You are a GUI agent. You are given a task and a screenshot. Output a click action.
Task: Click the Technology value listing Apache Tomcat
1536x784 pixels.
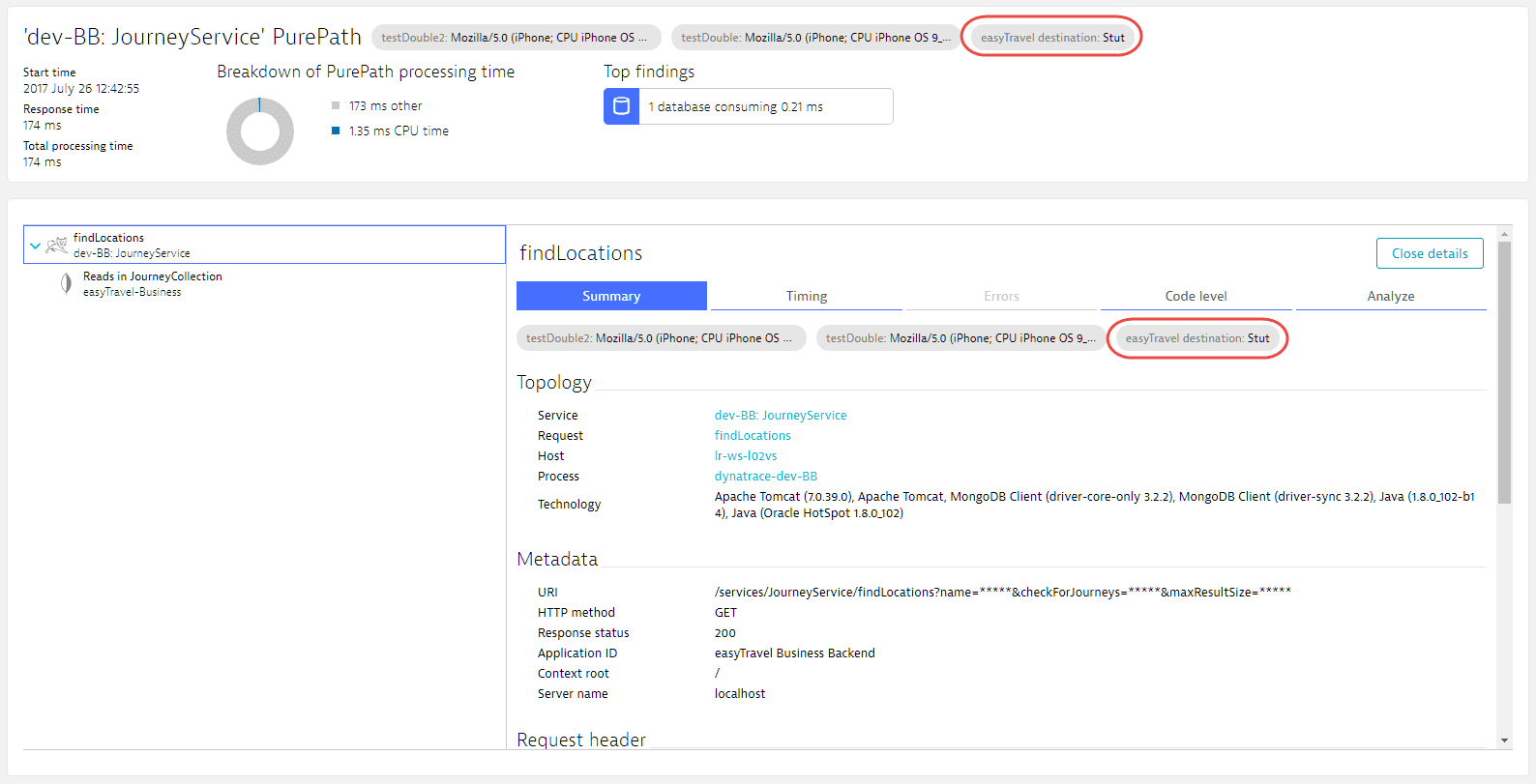click(x=1095, y=505)
